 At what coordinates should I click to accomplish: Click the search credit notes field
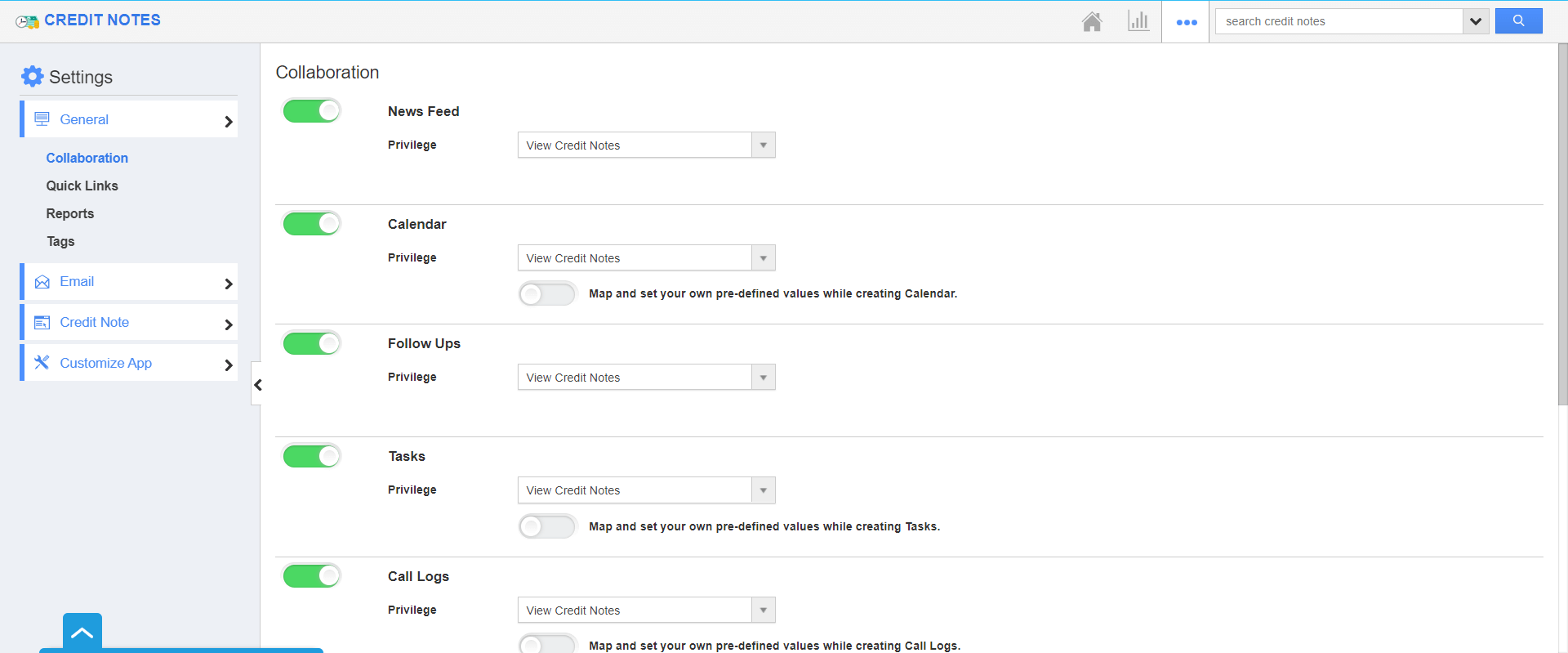[1339, 21]
